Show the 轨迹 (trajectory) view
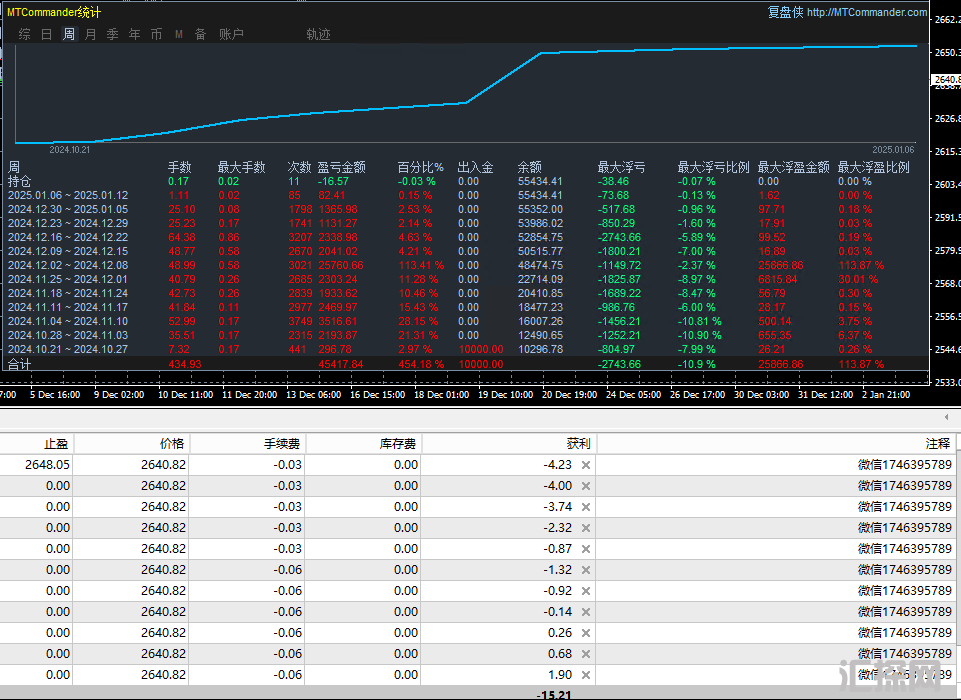 [318, 34]
